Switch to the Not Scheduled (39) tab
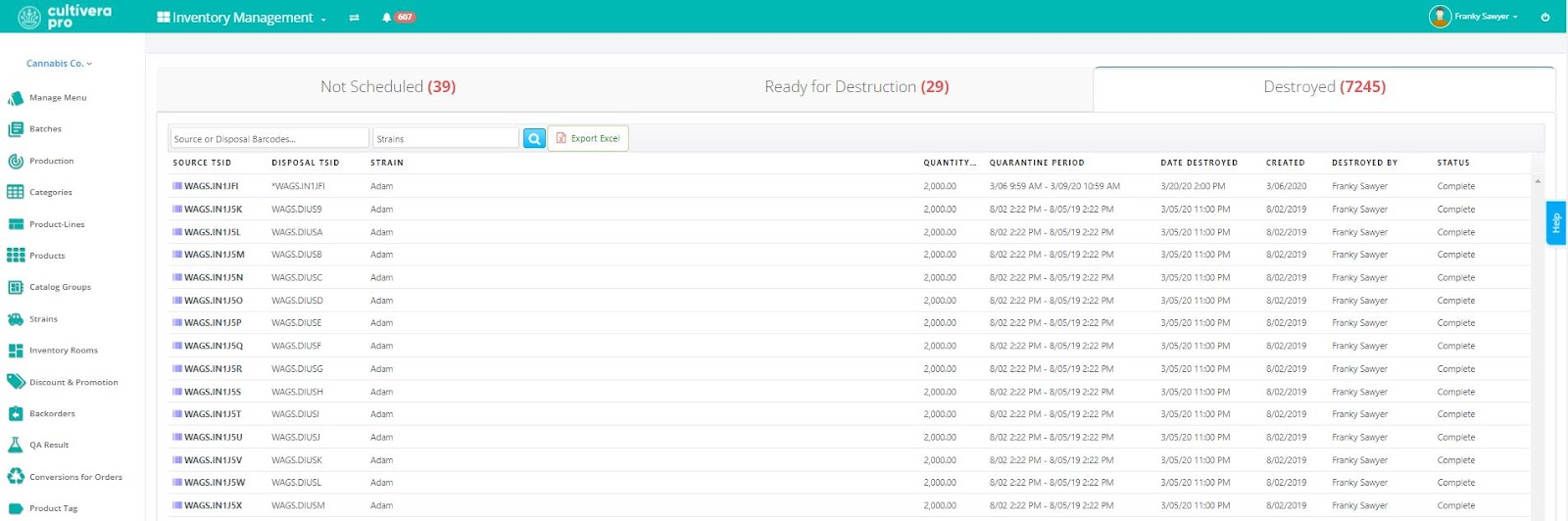Screen dimensions: 1568x521 388,87
